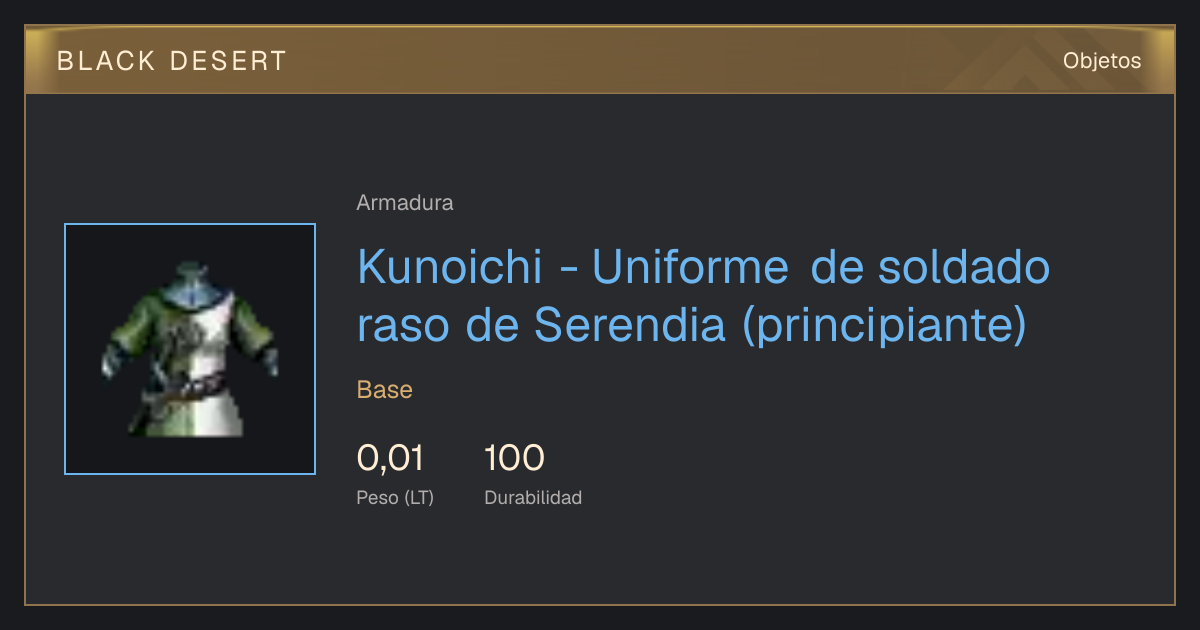Click the Peso (LT) label
This screenshot has height=630, width=1200.
tap(395, 497)
